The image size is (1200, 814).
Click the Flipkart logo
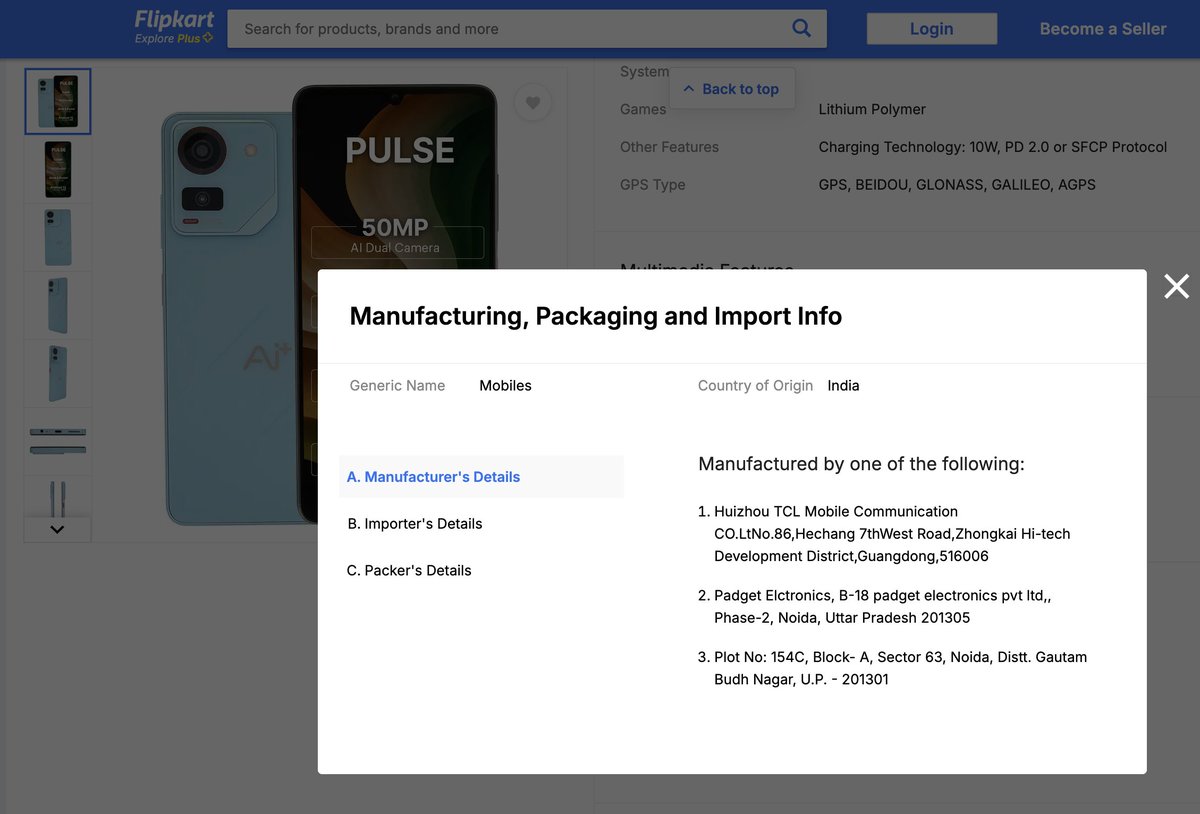point(174,20)
